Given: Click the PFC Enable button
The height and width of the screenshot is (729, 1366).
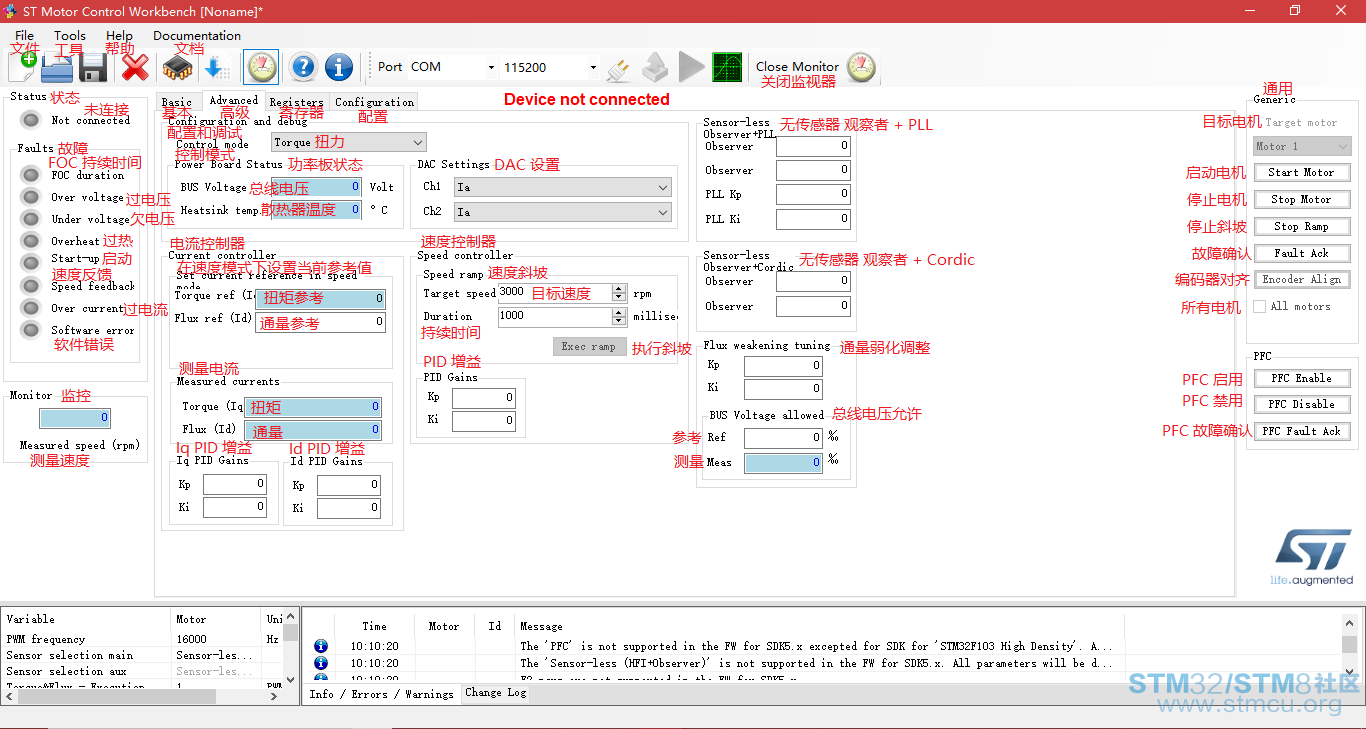Looking at the screenshot, I should coord(1301,379).
